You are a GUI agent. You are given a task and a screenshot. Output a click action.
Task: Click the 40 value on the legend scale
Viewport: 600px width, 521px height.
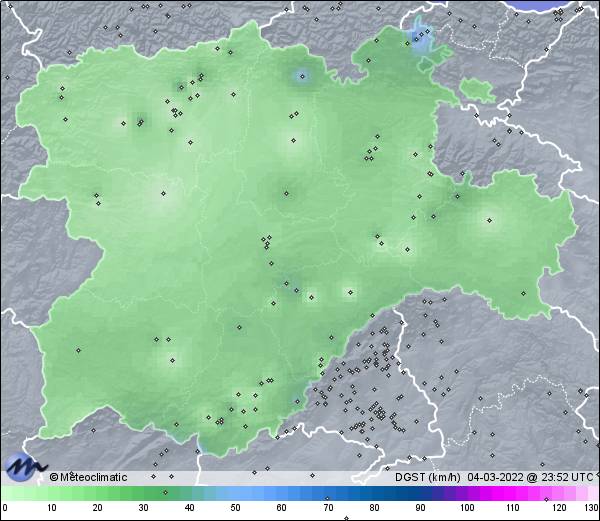pyautogui.click(x=189, y=508)
